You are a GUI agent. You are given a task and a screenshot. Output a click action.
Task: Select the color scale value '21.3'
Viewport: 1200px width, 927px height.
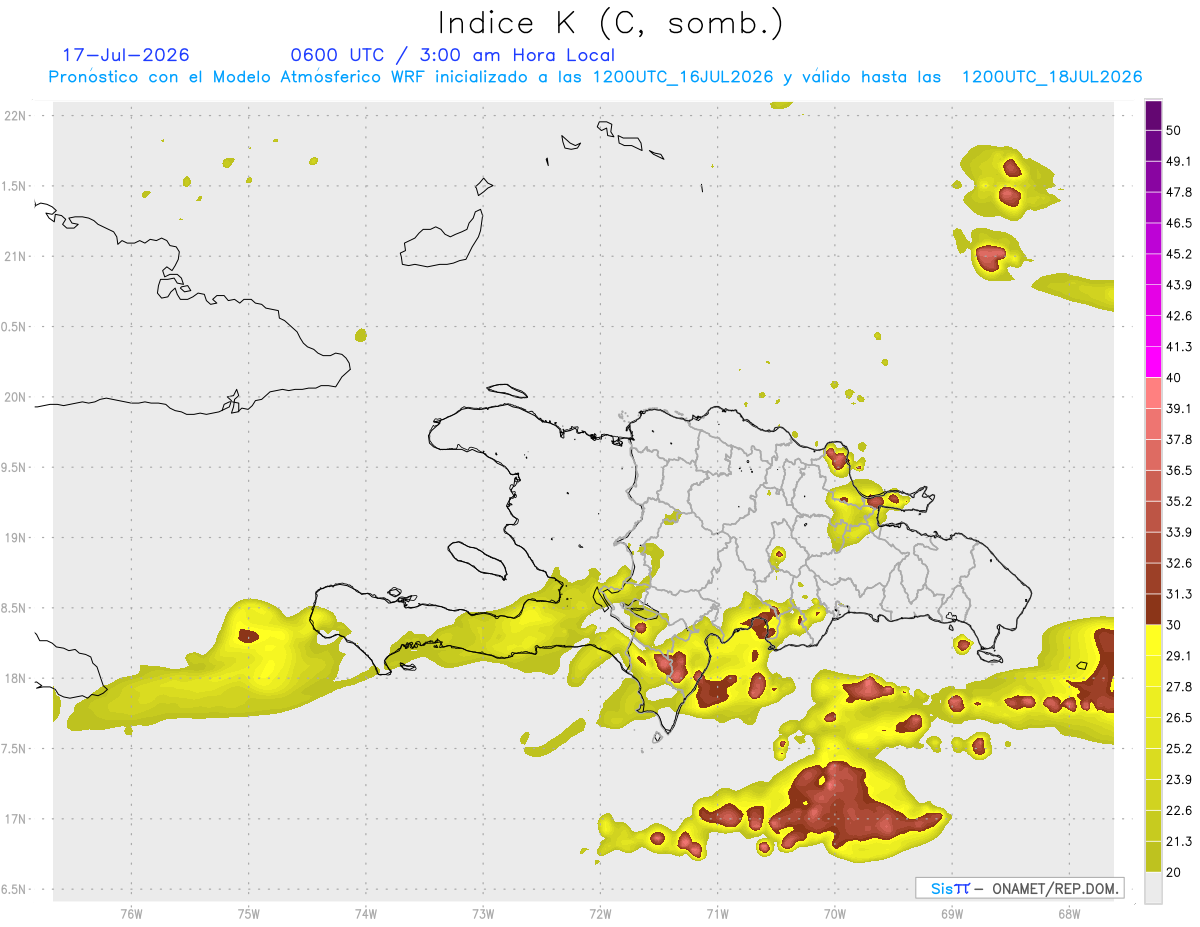tap(1179, 841)
